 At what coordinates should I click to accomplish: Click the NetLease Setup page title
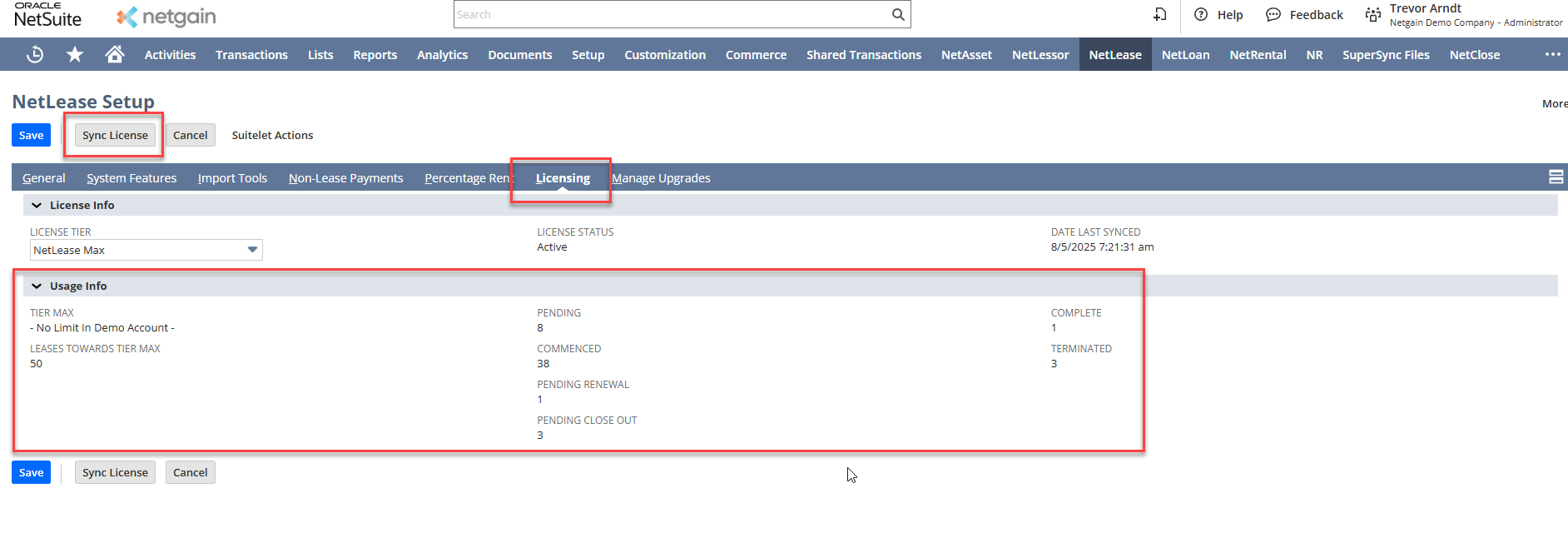(83, 102)
